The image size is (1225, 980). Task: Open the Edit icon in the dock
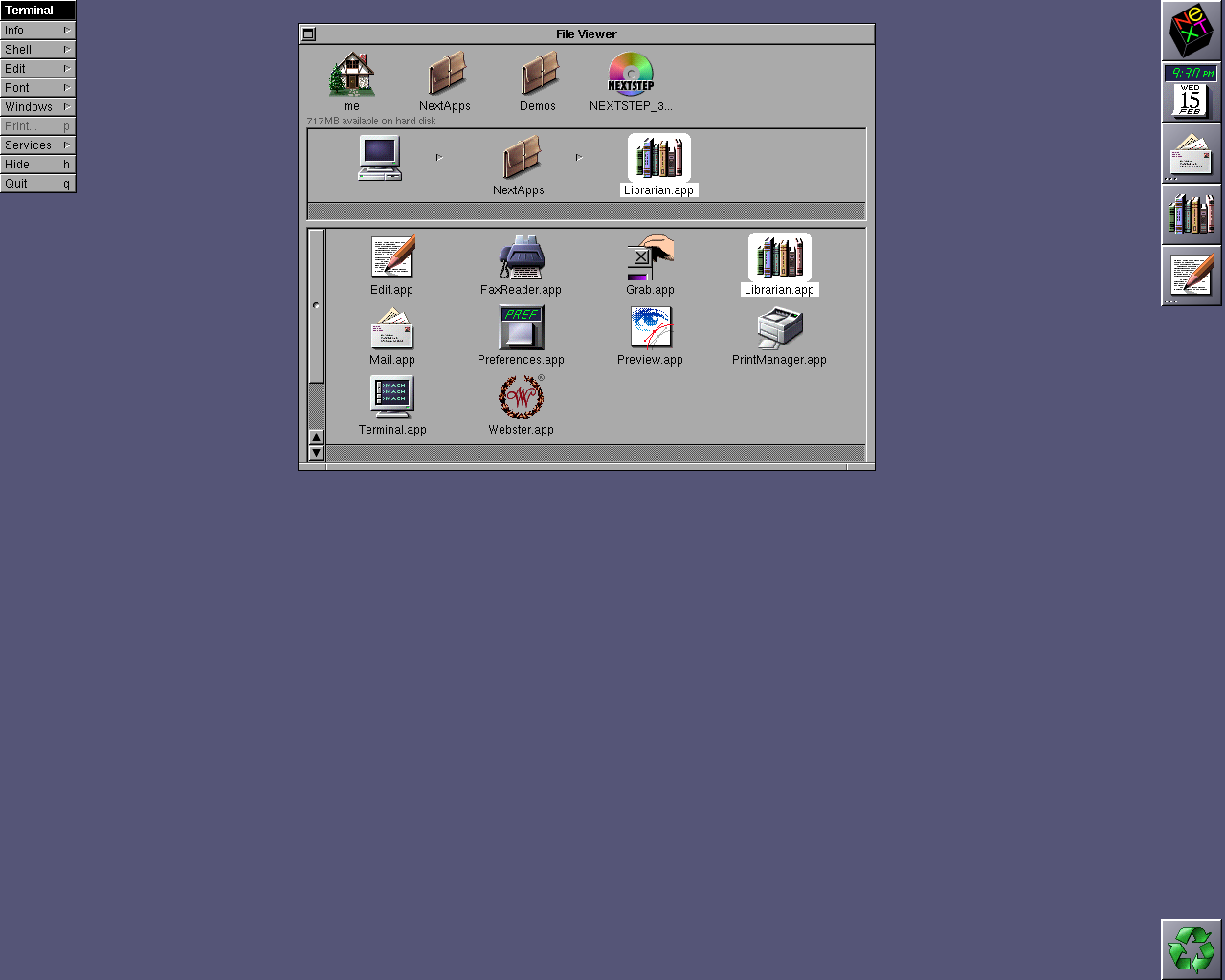pos(1192,276)
